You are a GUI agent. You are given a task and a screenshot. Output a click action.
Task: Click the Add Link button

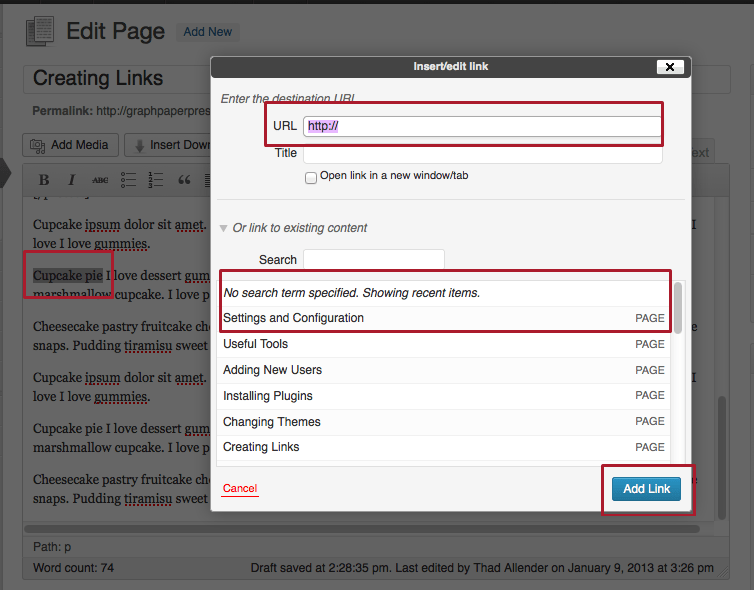[646, 489]
